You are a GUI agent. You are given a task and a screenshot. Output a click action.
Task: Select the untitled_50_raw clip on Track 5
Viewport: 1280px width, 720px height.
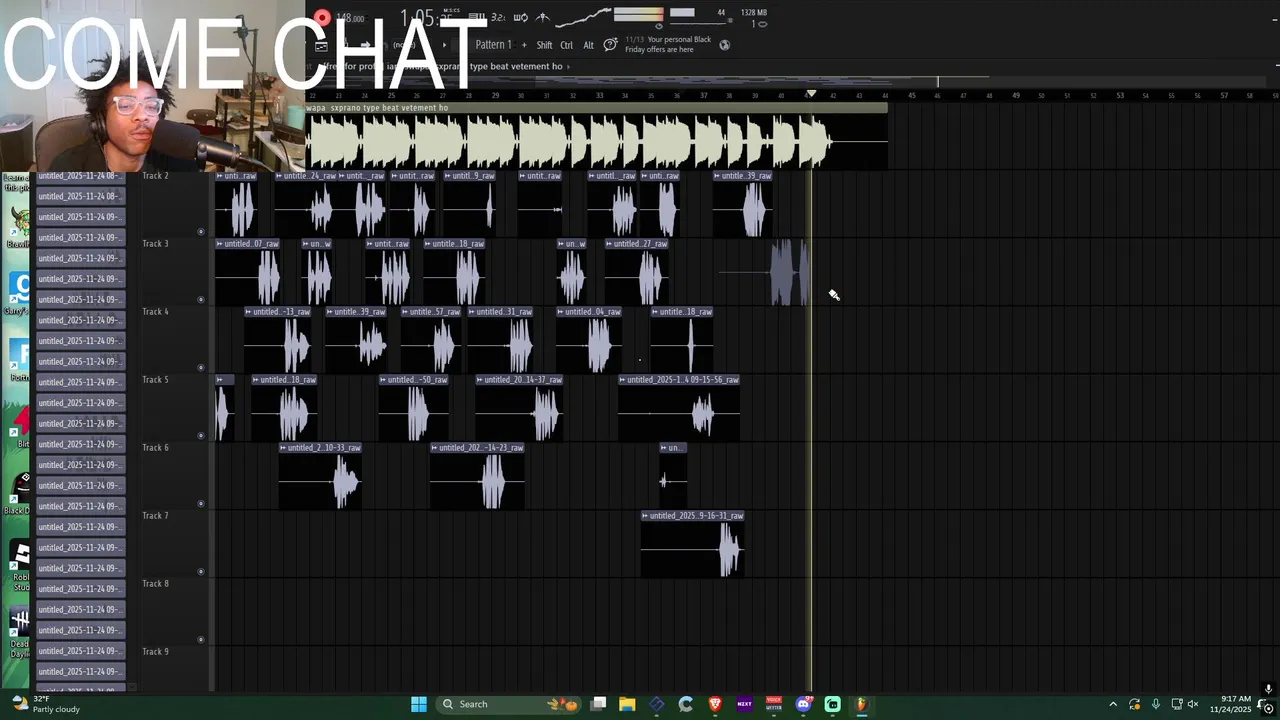click(x=414, y=408)
